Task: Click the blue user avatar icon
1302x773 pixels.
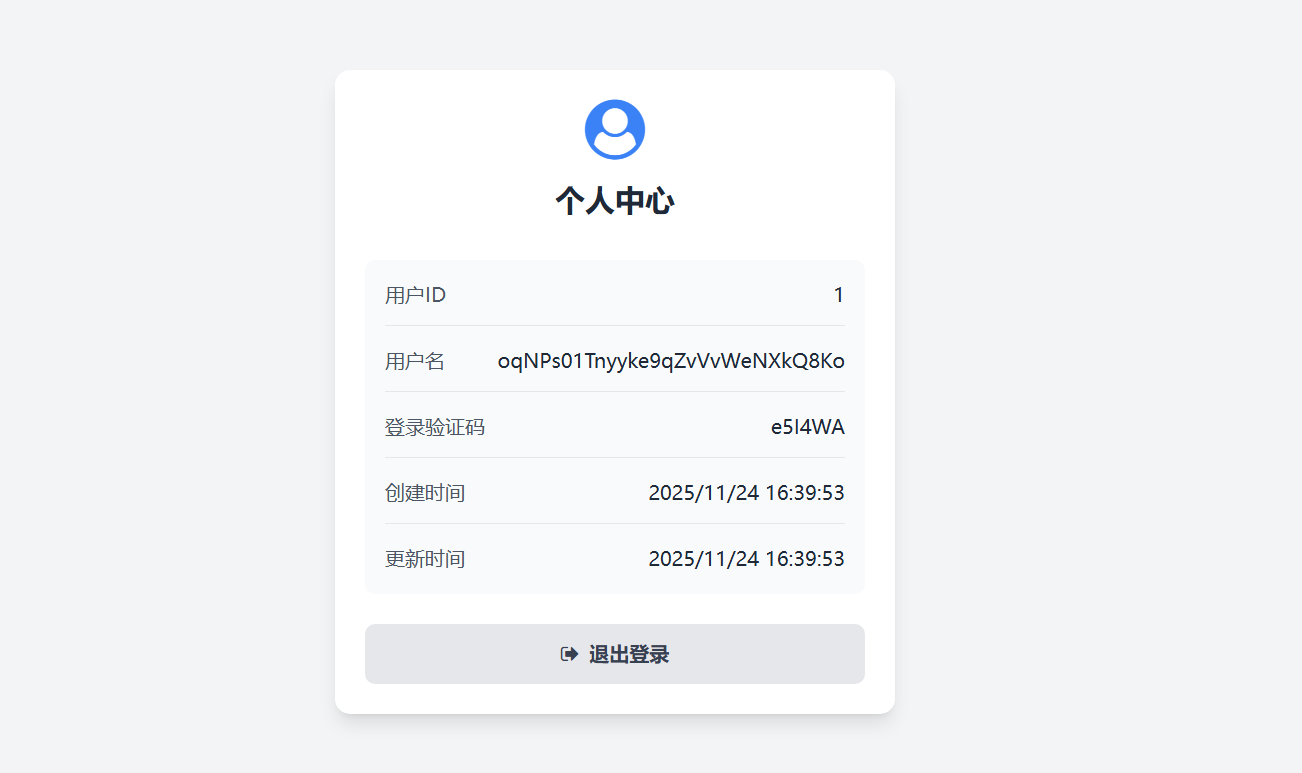Action: [x=614, y=129]
